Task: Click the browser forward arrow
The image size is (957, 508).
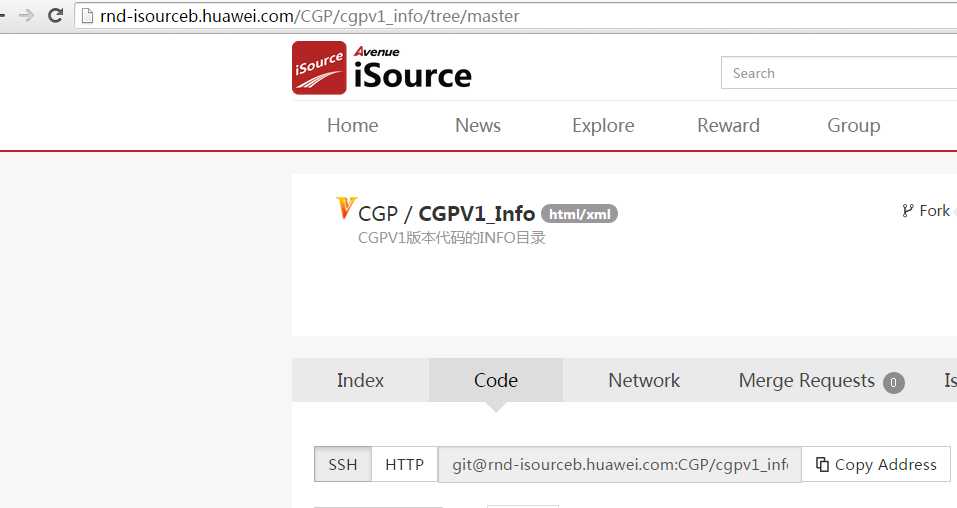Action: pos(26,15)
